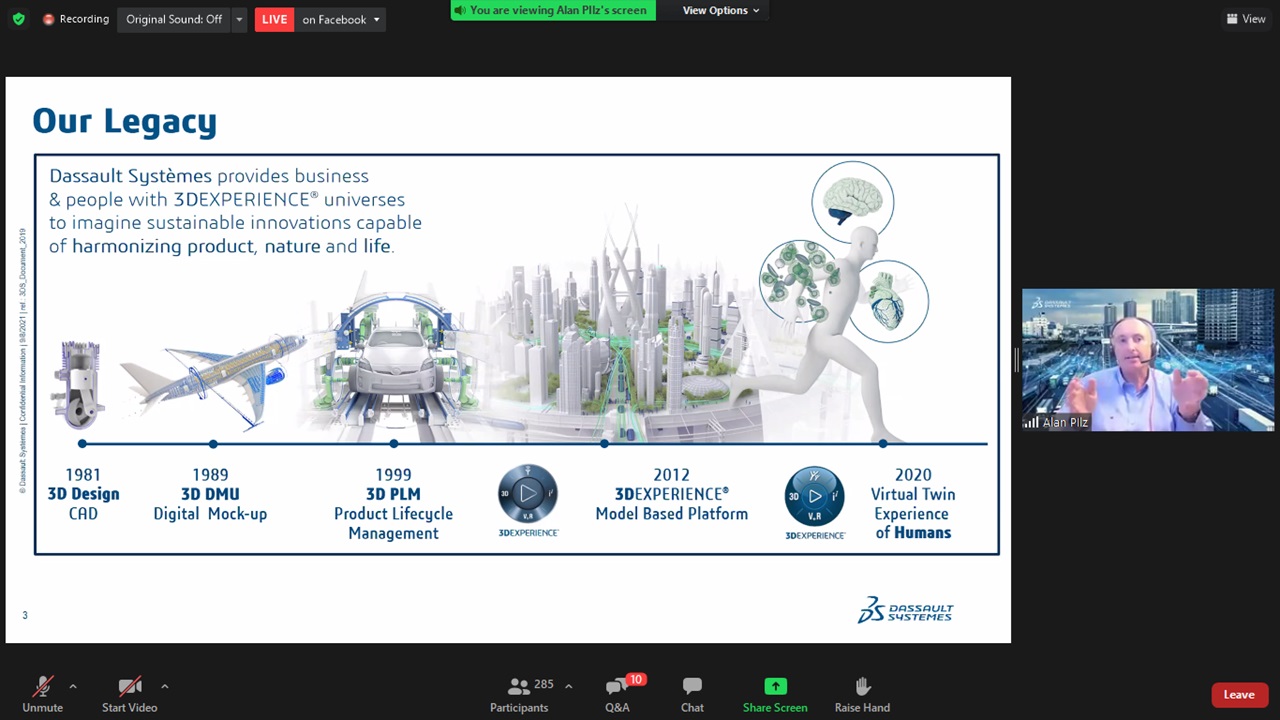Open the Participants panel
Viewport: 1280px width, 720px height.
coord(519,693)
